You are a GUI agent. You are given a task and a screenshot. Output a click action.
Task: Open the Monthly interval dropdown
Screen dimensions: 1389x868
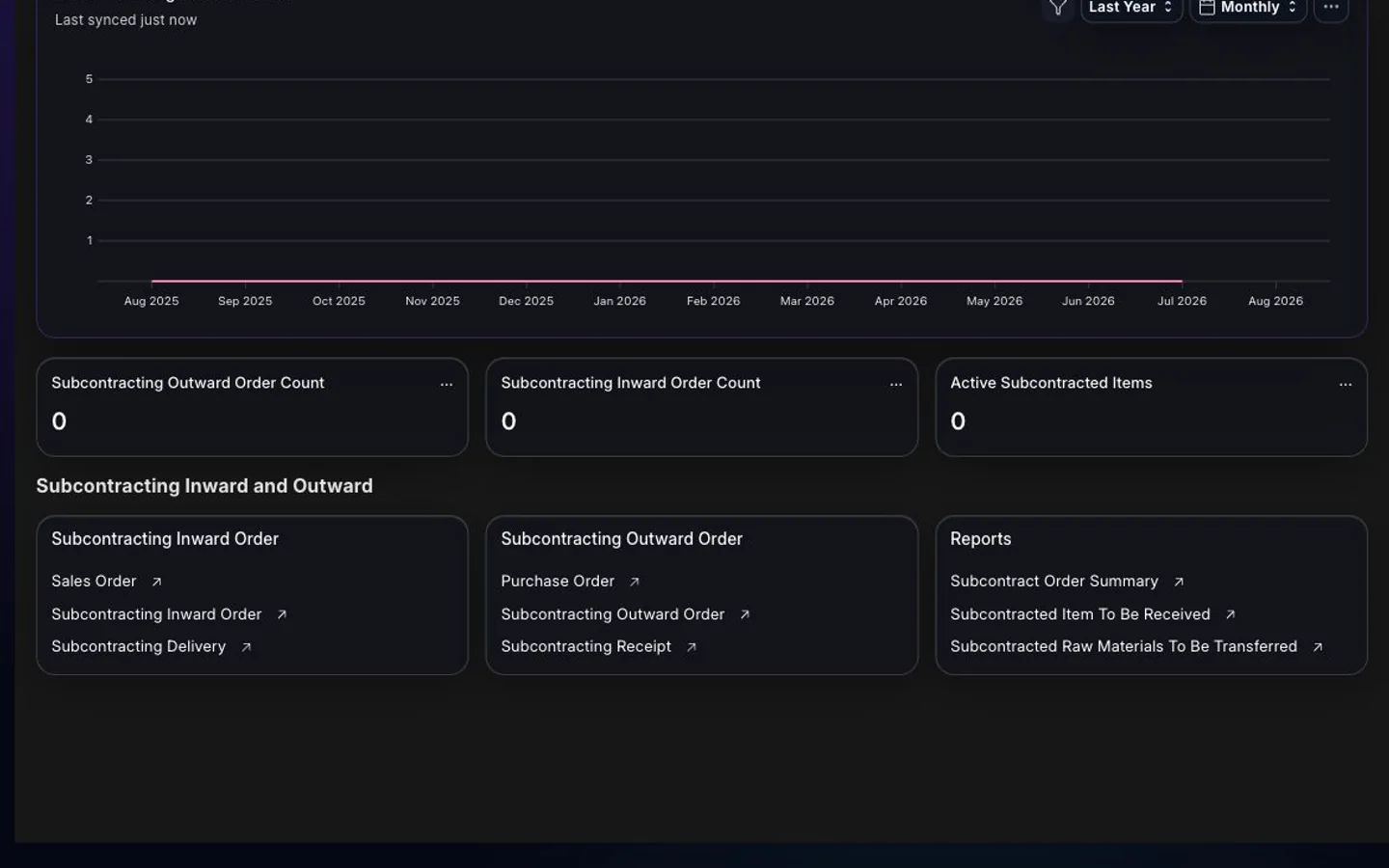click(x=1248, y=8)
